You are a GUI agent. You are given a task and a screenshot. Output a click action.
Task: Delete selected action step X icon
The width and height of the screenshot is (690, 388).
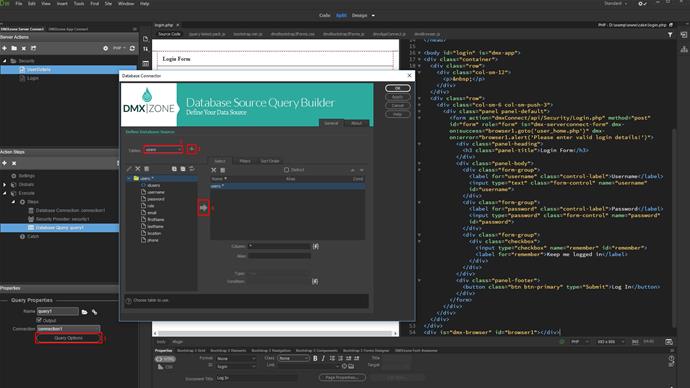pyautogui.click(x=14, y=163)
